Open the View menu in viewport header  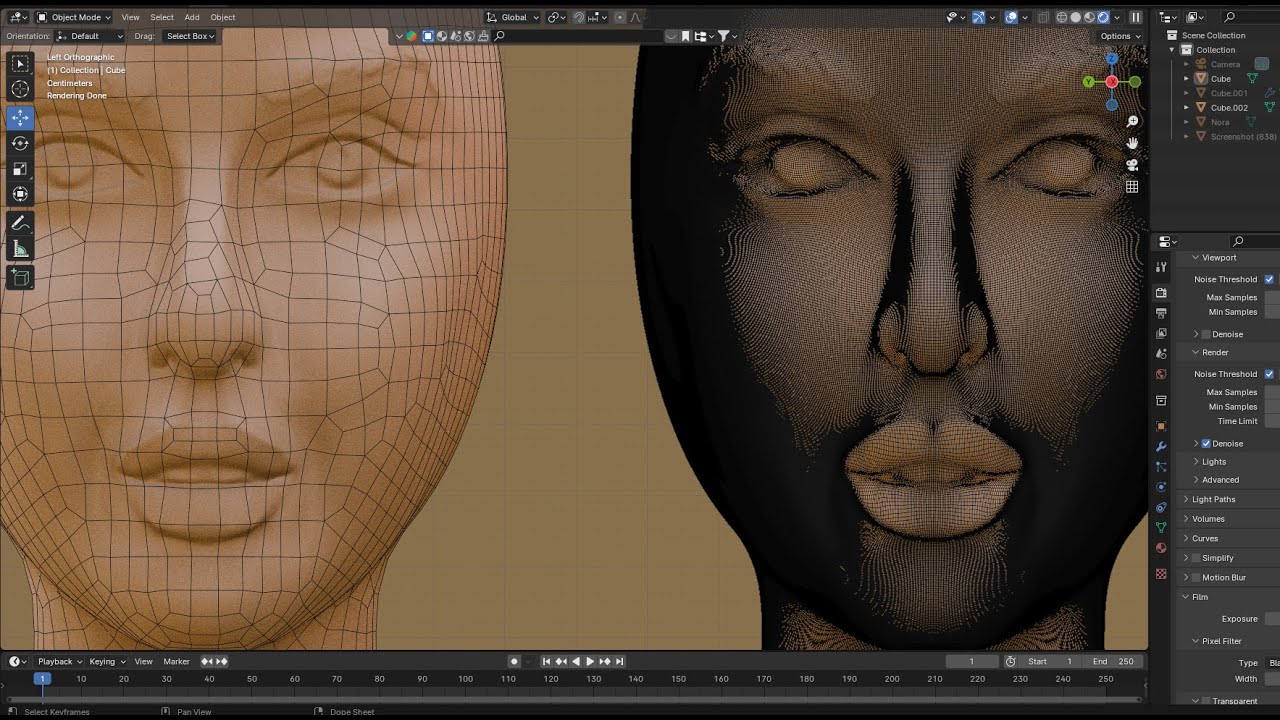pyautogui.click(x=131, y=17)
